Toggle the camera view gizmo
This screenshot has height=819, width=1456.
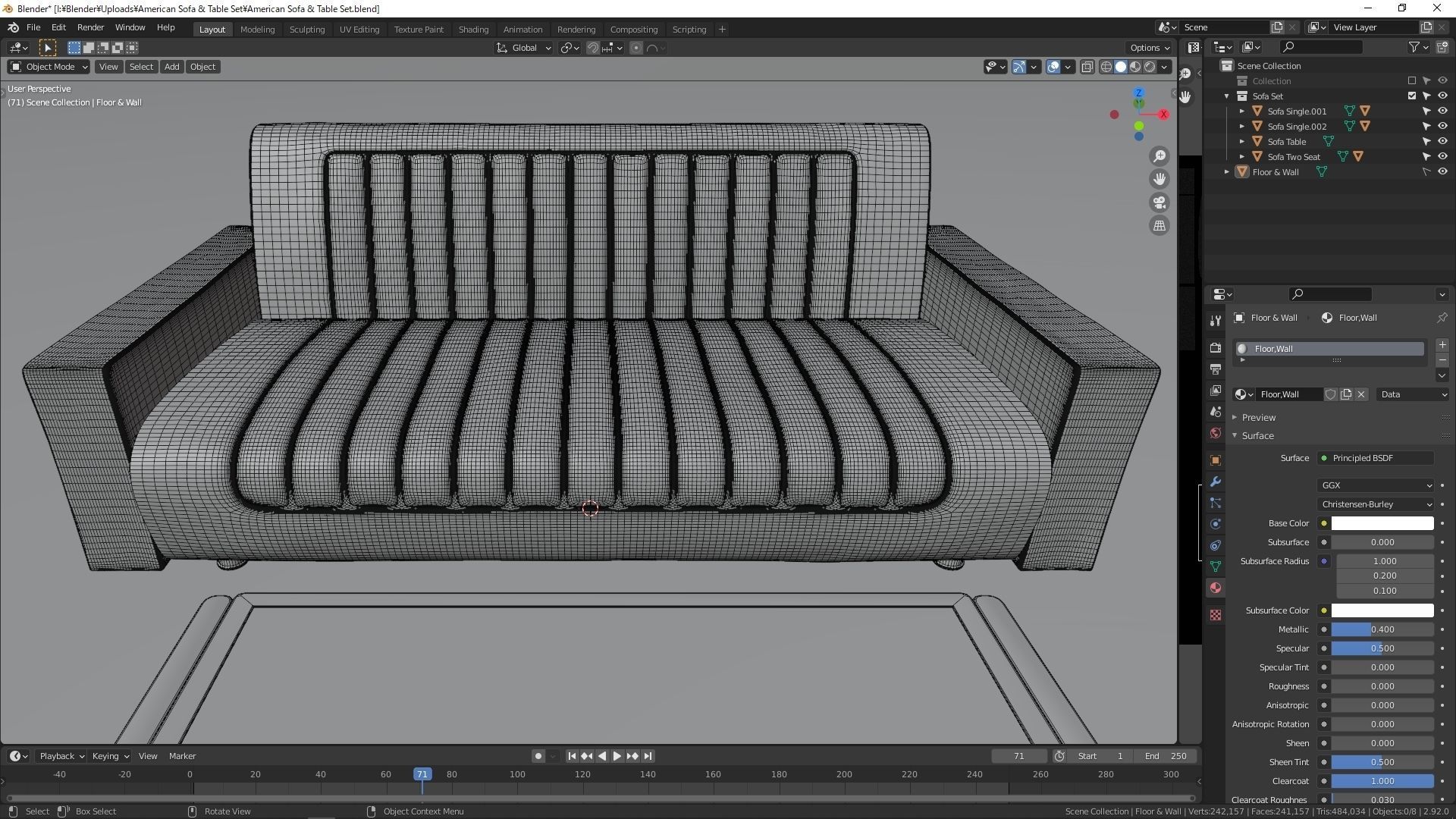tap(1159, 202)
